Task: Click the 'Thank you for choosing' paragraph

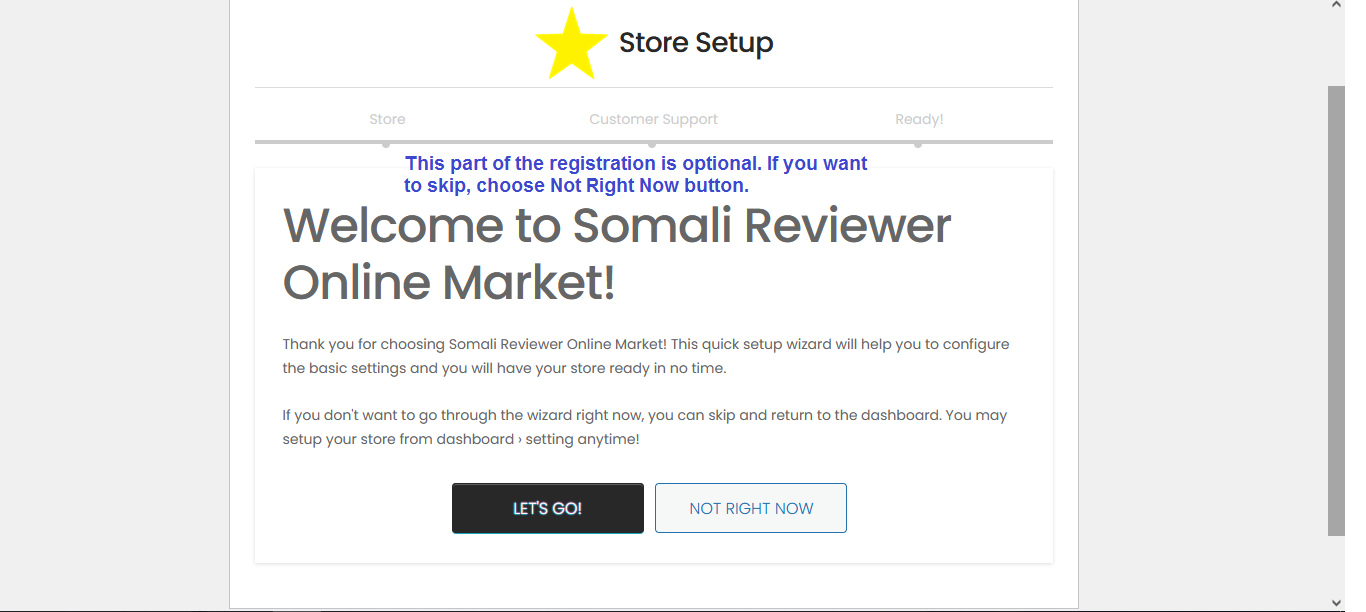Action: 646,356
